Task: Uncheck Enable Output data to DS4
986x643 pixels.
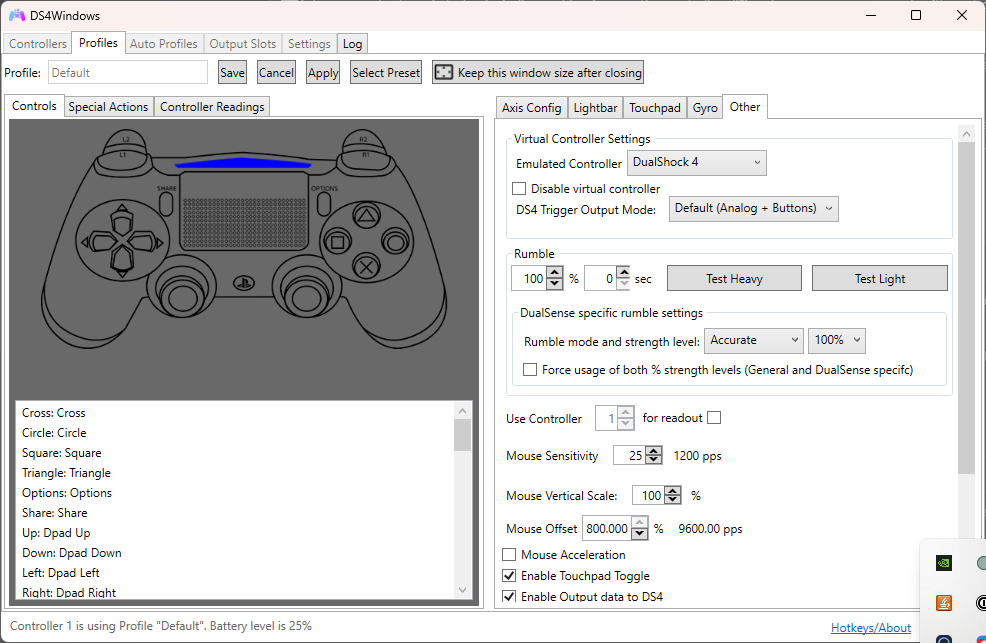Action: pos(509,596)
